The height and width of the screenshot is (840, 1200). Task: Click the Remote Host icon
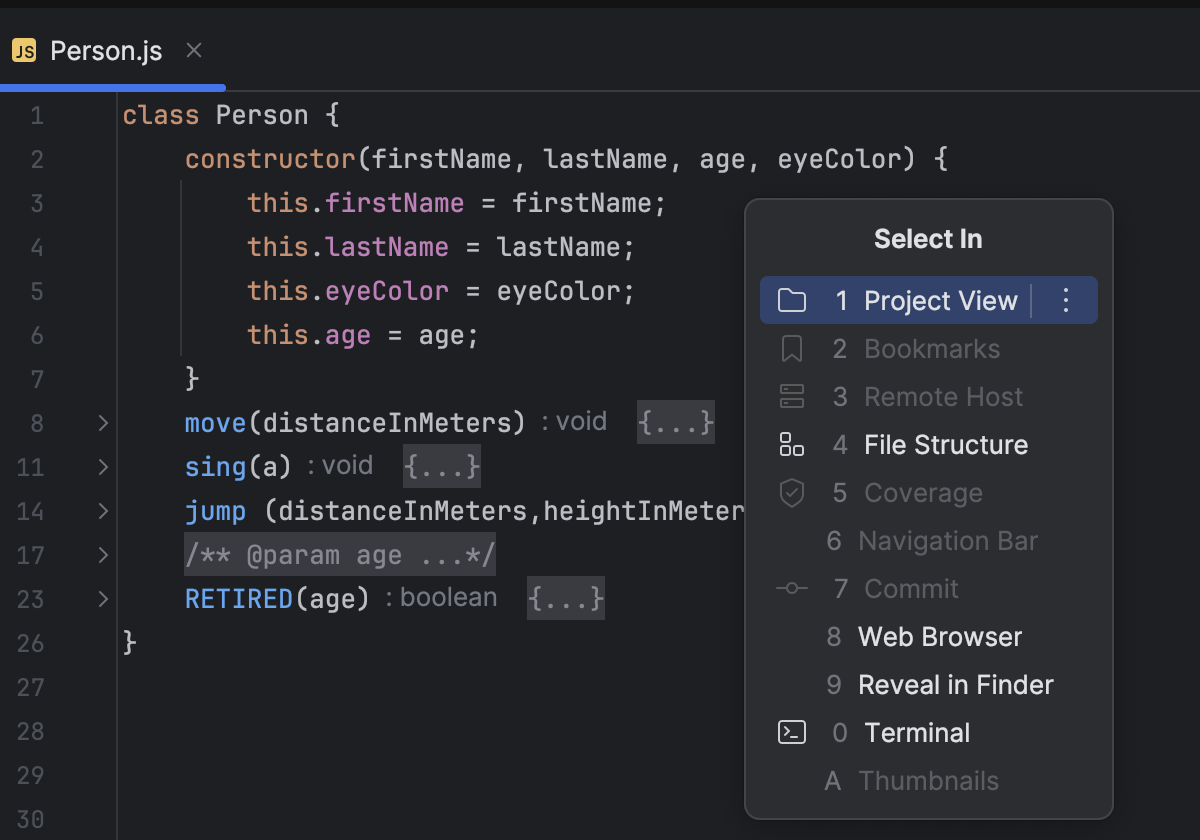pos(791,396)
